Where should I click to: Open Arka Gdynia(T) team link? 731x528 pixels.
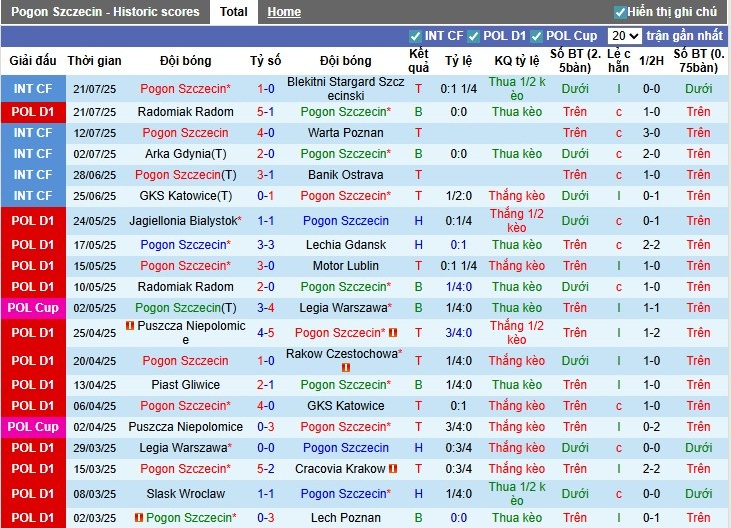tap(186, 154)
